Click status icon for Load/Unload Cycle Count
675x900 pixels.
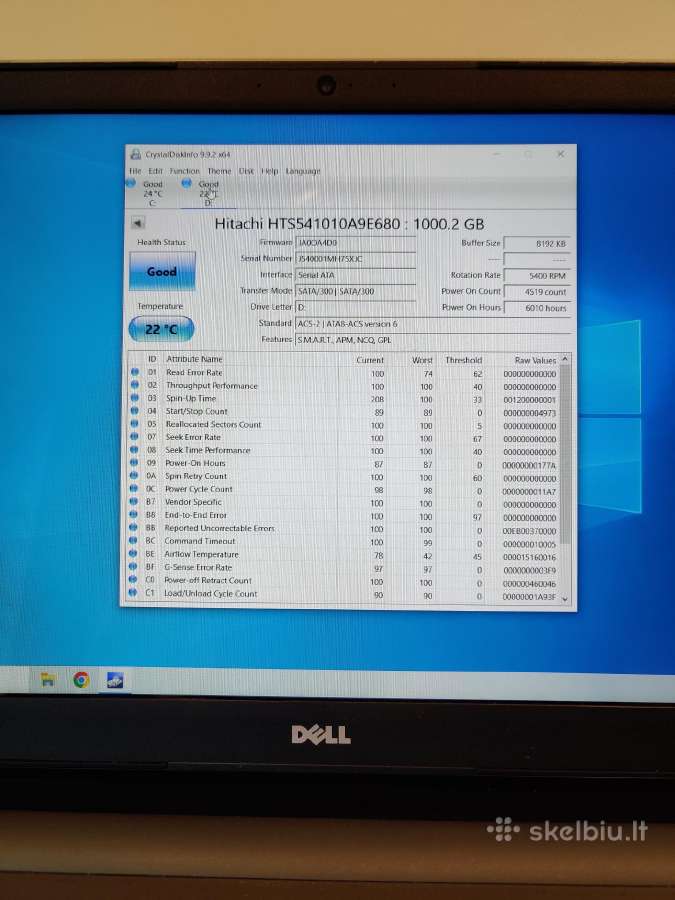133,593
